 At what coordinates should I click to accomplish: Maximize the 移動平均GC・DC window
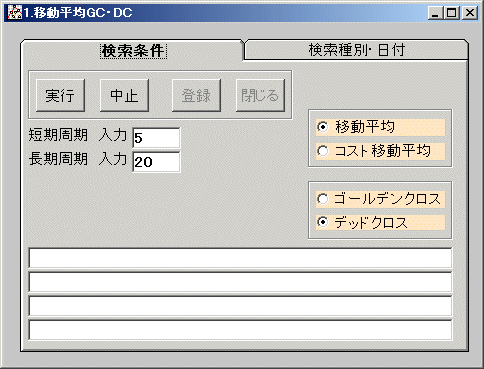coord(452,13)
